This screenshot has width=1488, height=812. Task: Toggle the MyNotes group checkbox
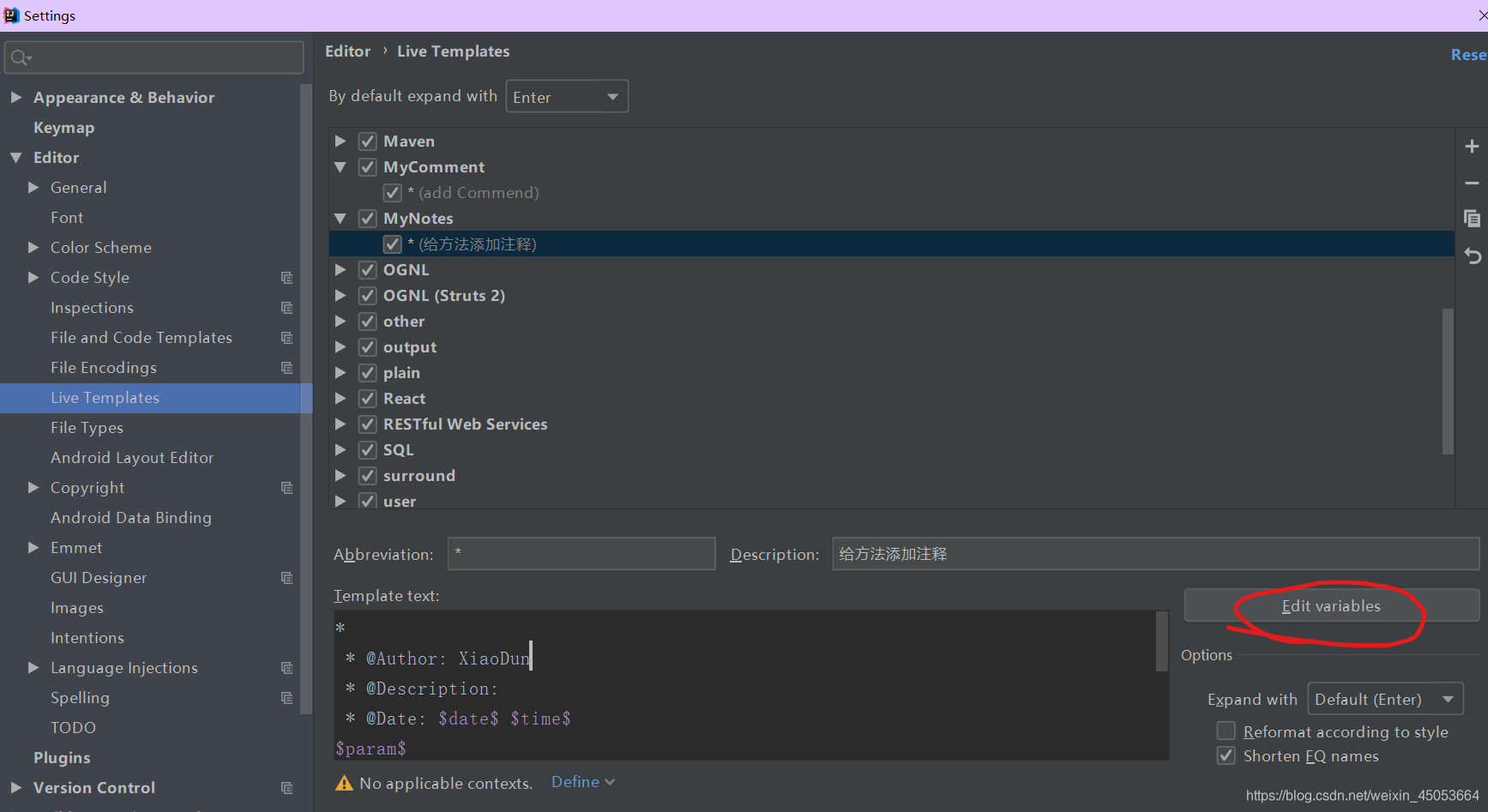click(x=368, y=219)
